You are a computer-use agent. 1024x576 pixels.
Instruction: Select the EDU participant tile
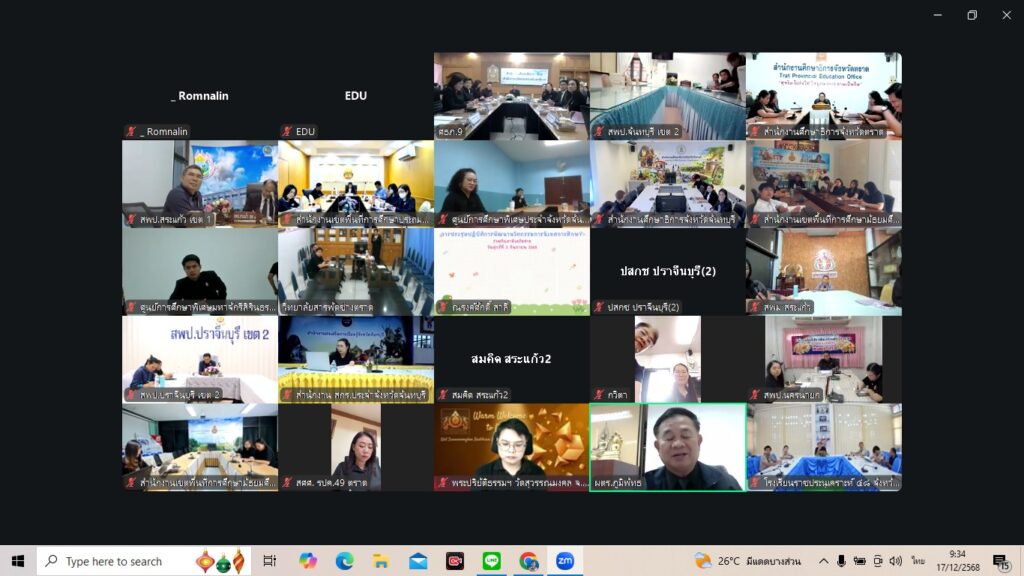[x=356, y=96]
